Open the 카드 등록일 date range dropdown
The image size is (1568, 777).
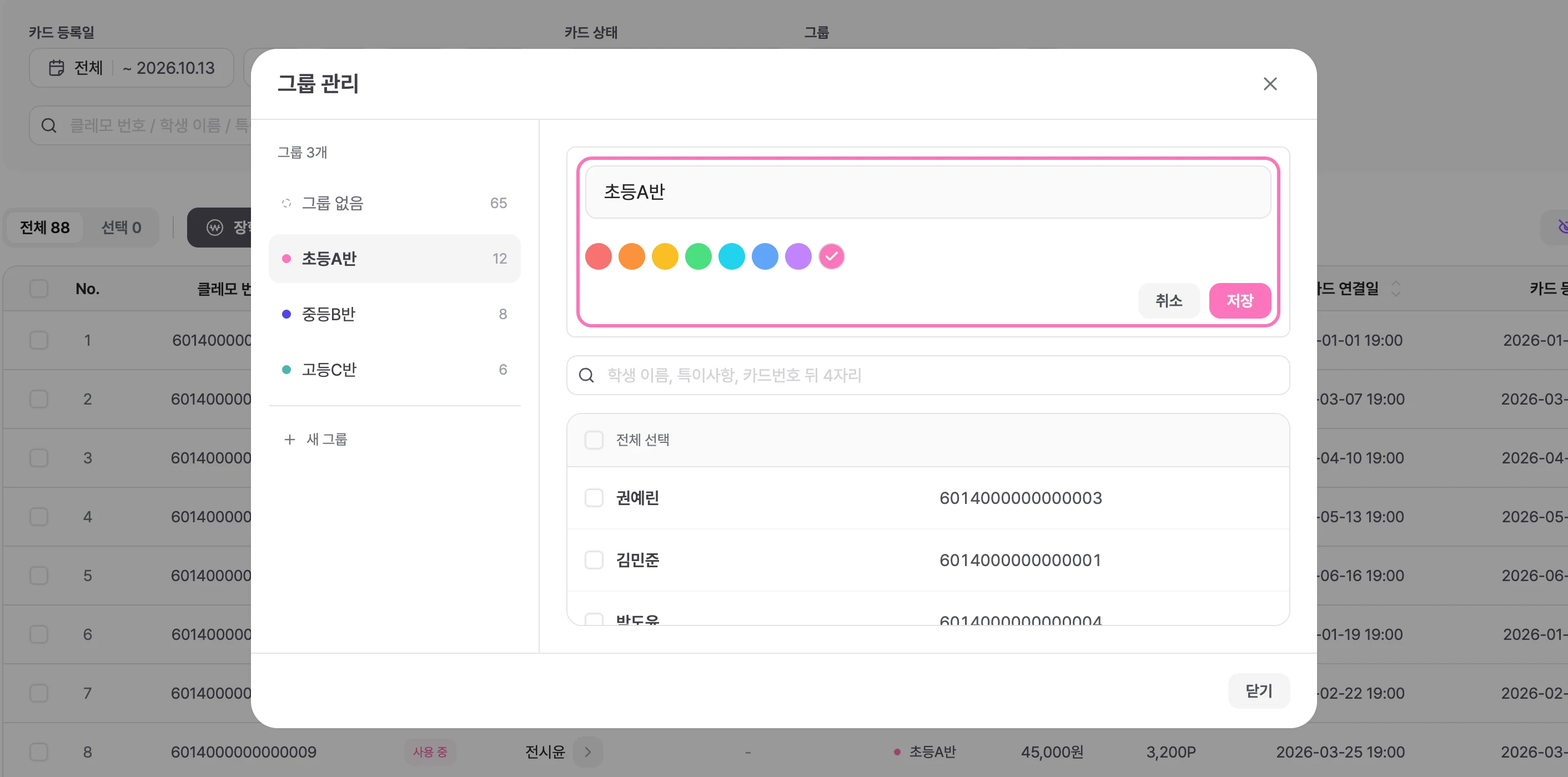point(132,68)
